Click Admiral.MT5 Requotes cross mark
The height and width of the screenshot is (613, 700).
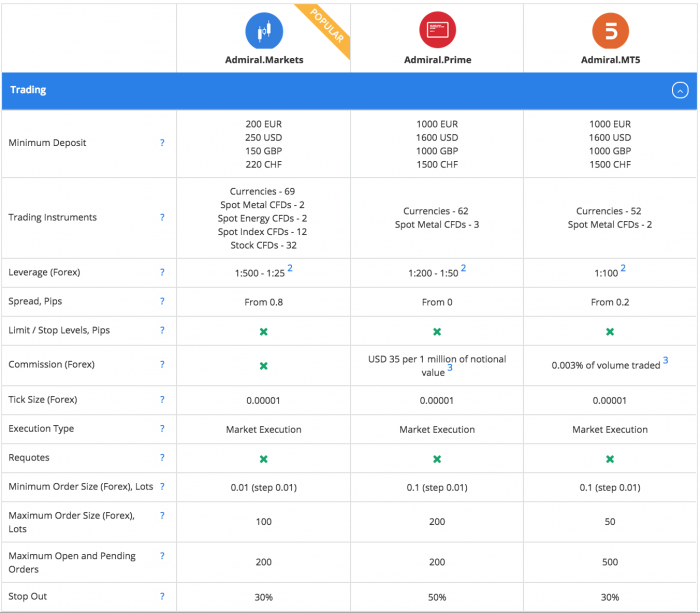610,459
